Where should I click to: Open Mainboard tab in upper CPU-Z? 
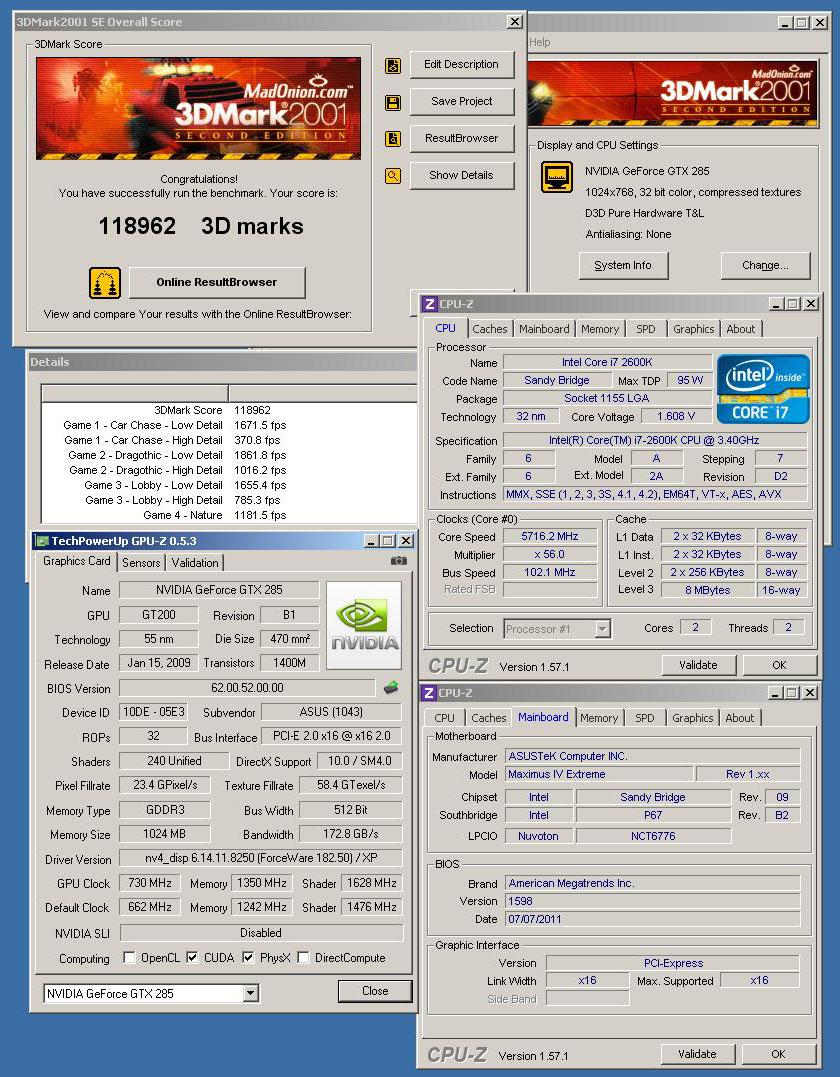pyautogui.click(x=544, y=329)
